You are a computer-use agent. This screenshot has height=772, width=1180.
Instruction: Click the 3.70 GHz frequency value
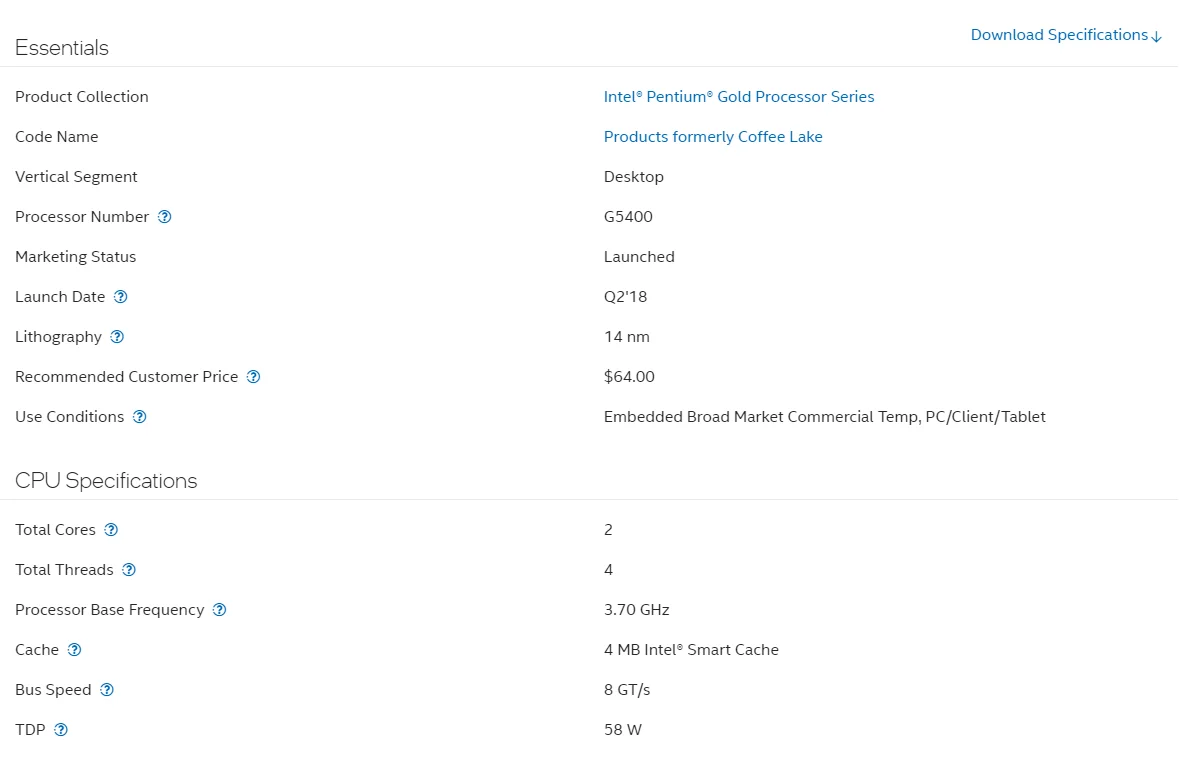636,610
